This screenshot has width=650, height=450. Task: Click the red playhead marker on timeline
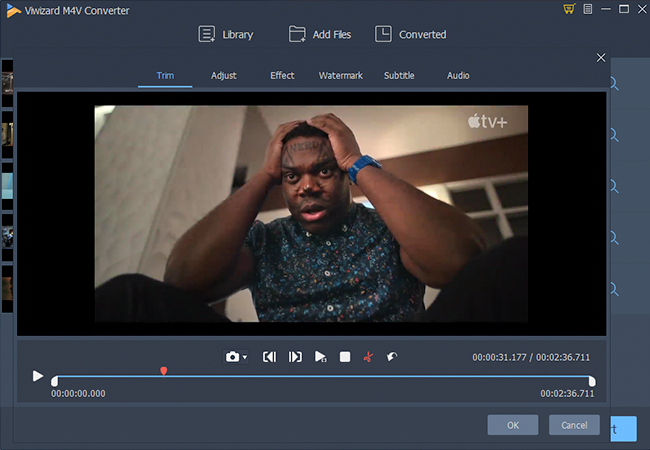[164, 371]
